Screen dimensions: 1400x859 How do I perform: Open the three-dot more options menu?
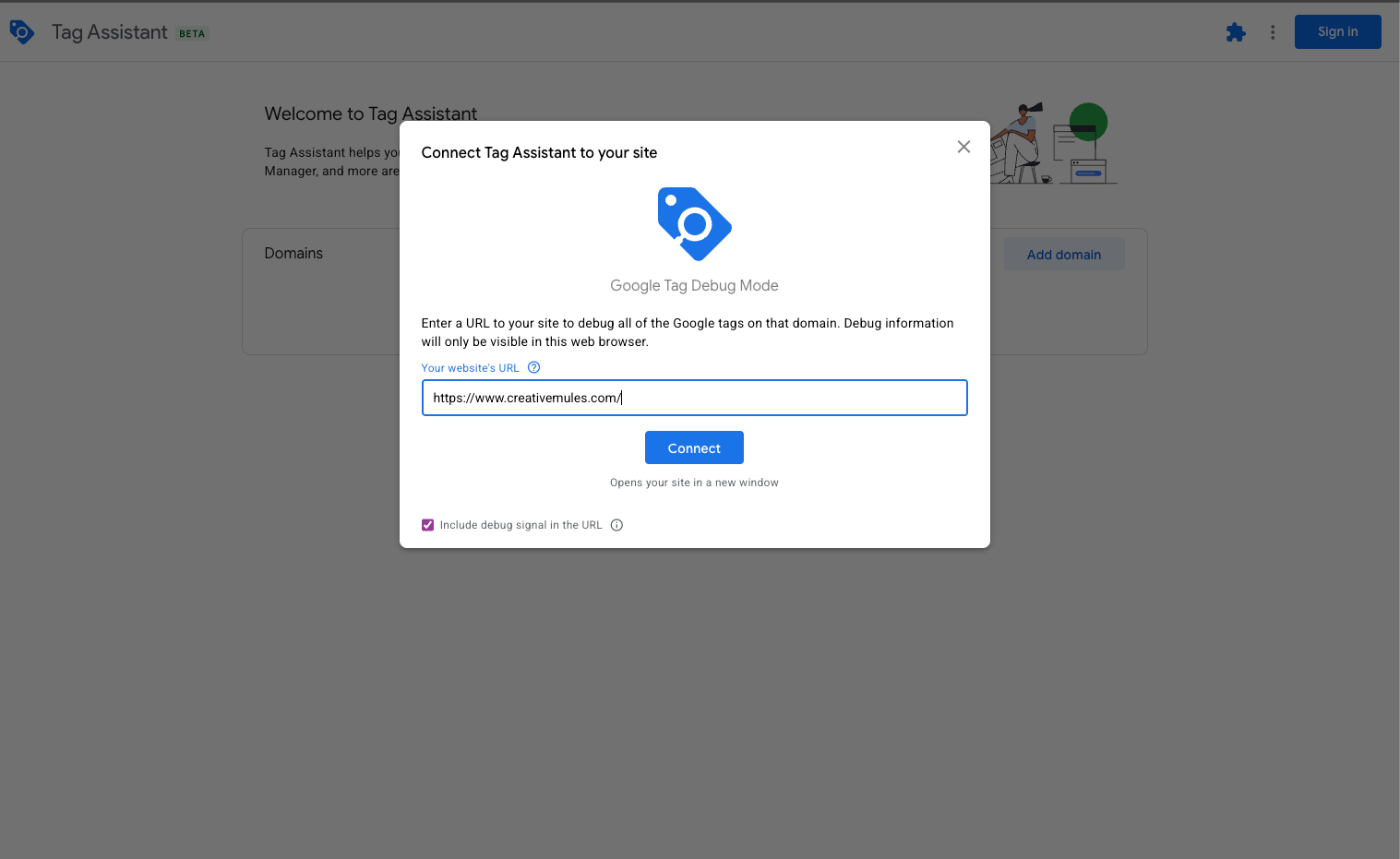coord(1273,32)
